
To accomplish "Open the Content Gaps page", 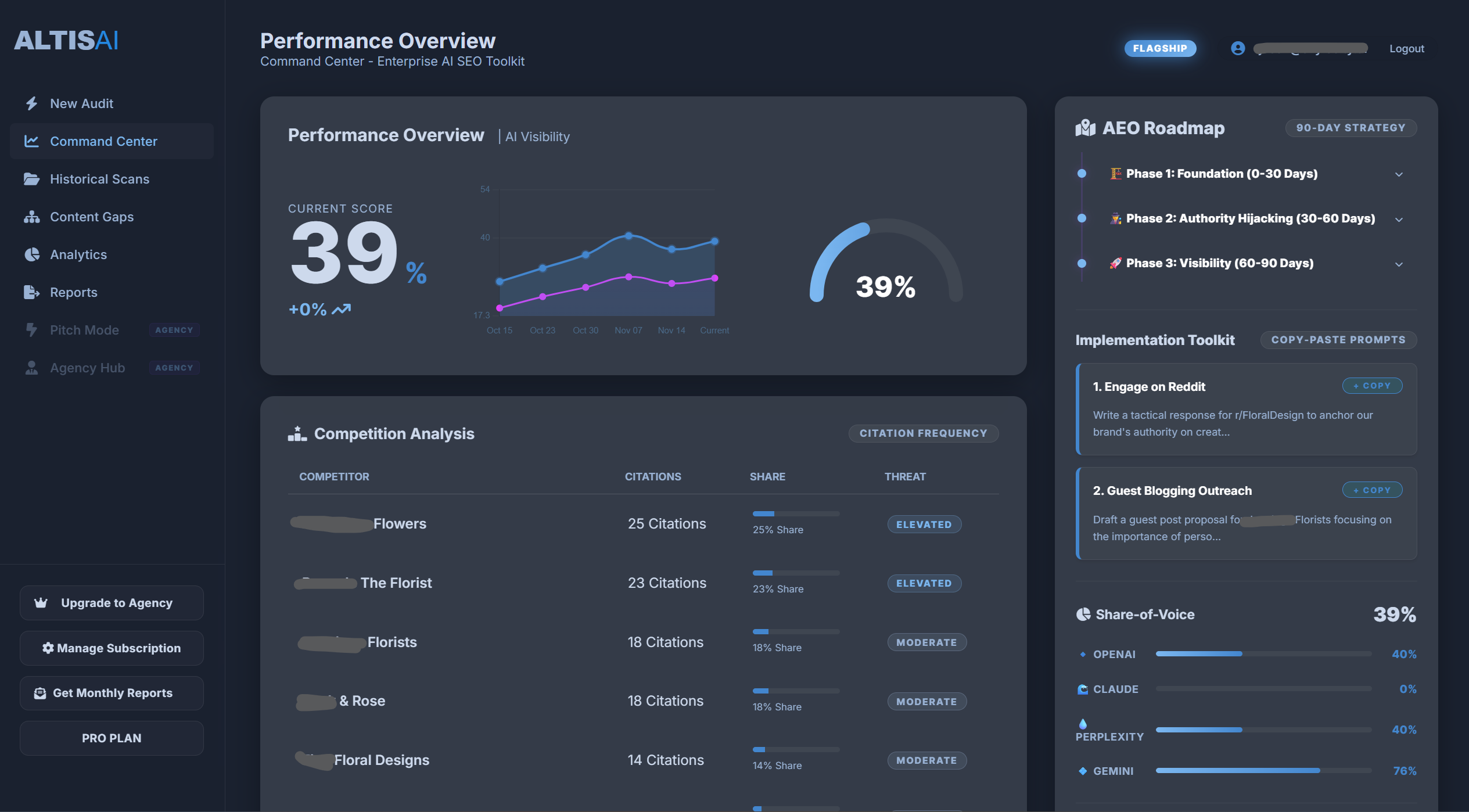I will (x=112, y=217).
